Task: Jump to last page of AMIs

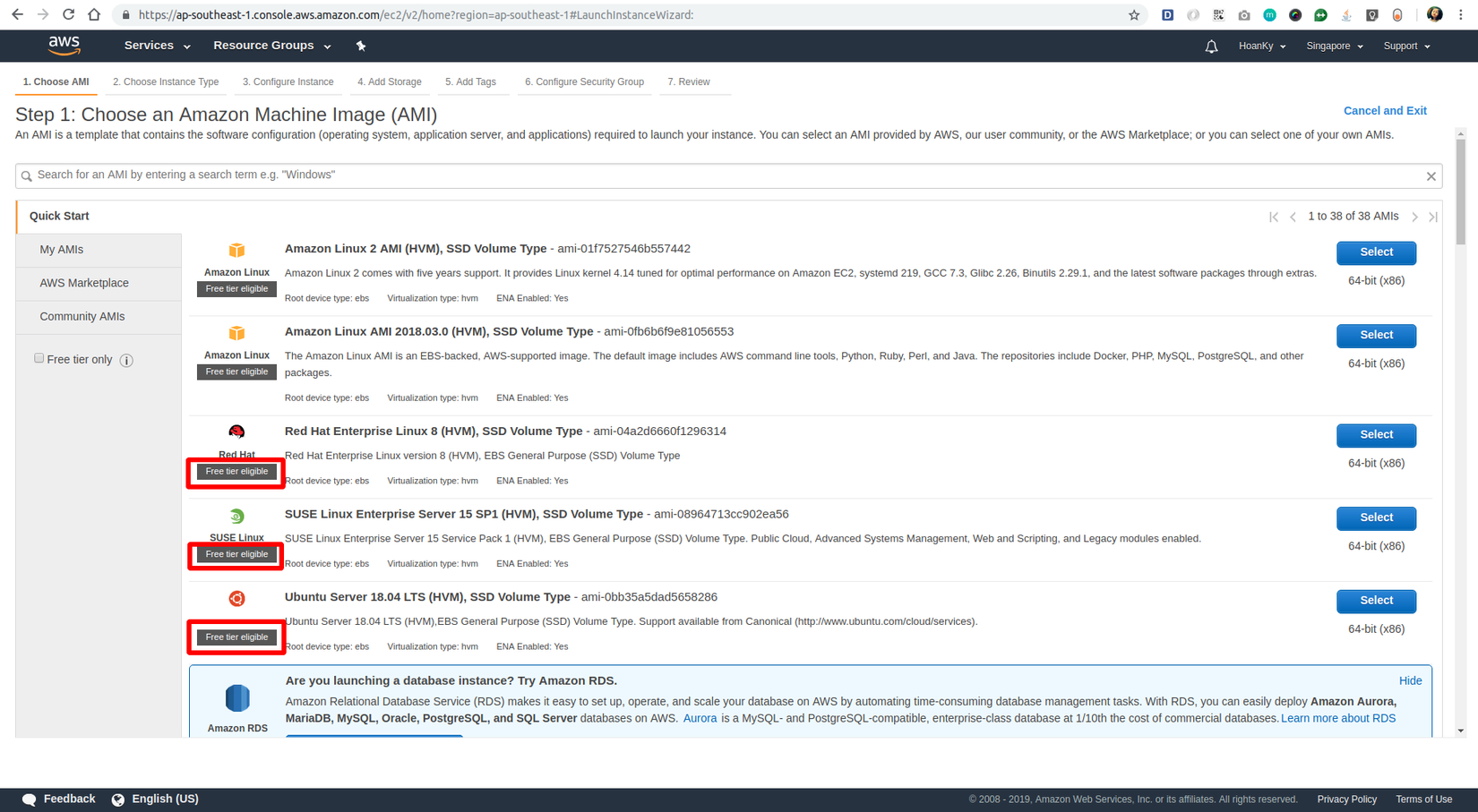Action: [1433, 217]
